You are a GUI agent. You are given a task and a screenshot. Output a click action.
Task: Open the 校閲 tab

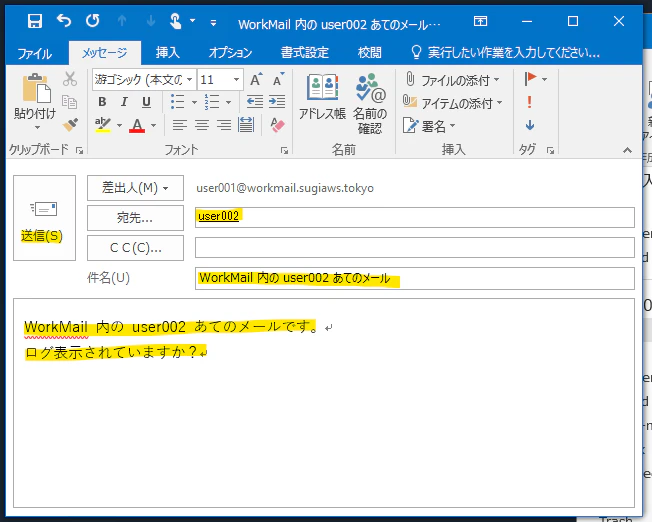coord(369,52)
